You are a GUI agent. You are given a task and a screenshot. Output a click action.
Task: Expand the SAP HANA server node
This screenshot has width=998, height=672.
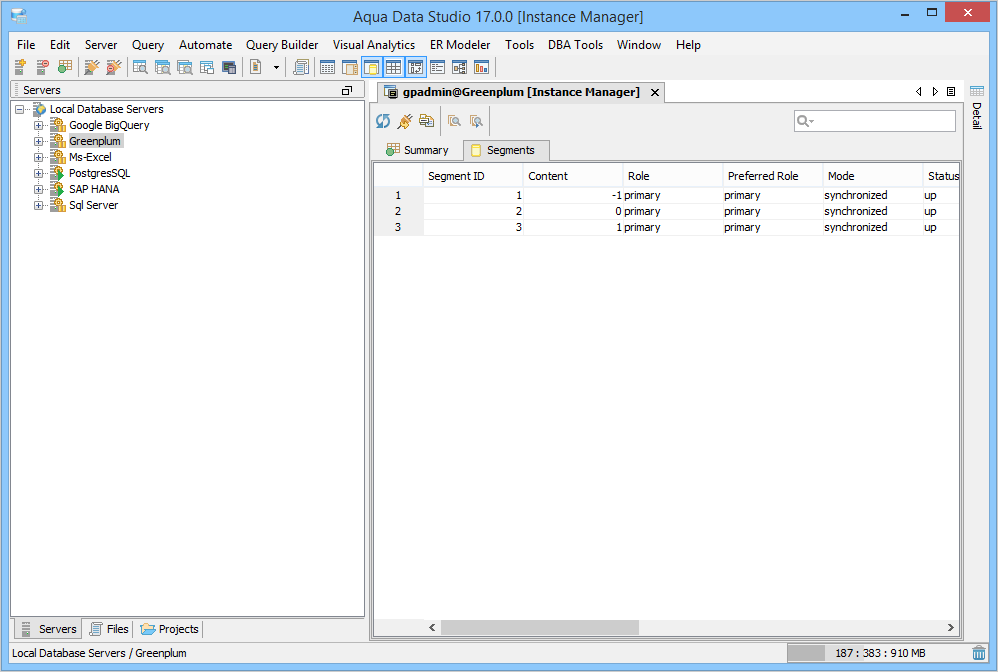pyautogui.click(x=39, y=189)
